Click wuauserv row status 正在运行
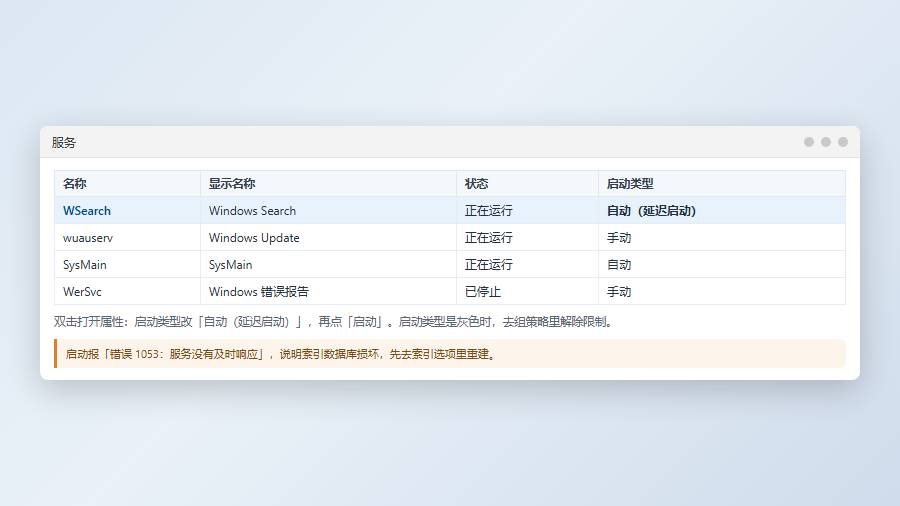Image resolution: width=900 pixels, height=506 pixels. tap(488, 238)
